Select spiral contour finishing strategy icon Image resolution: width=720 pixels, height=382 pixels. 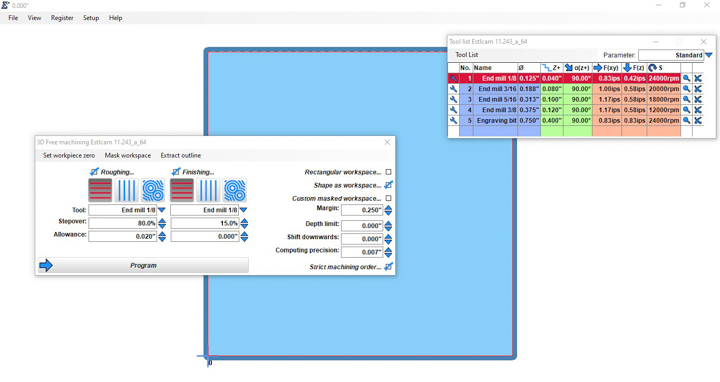coord(235,190)
